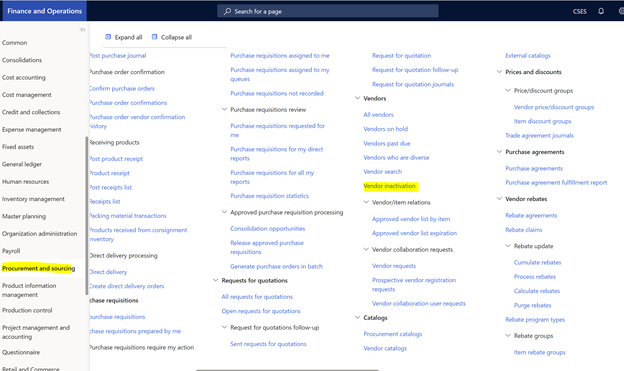Viewport: 624px width, 371px height.
Task: Open Request for quotation link
Action: (x=402, y=55)
